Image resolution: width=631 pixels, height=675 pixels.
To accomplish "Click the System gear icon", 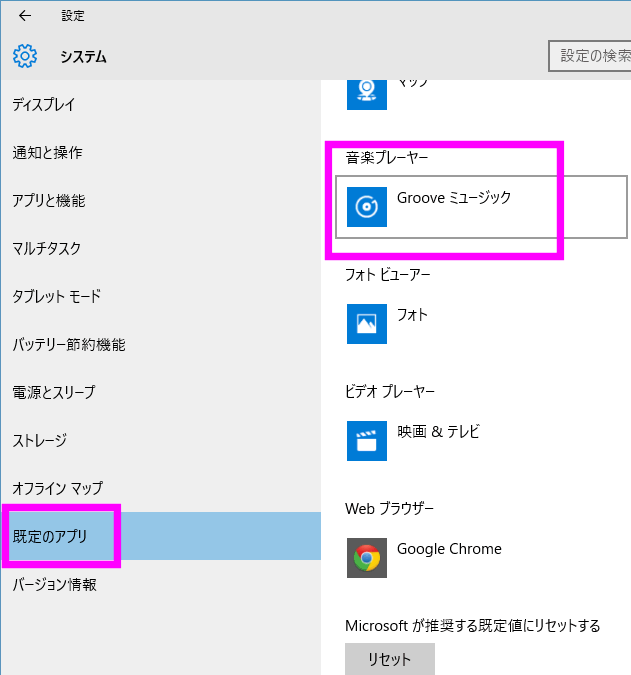I will (25, 56).
